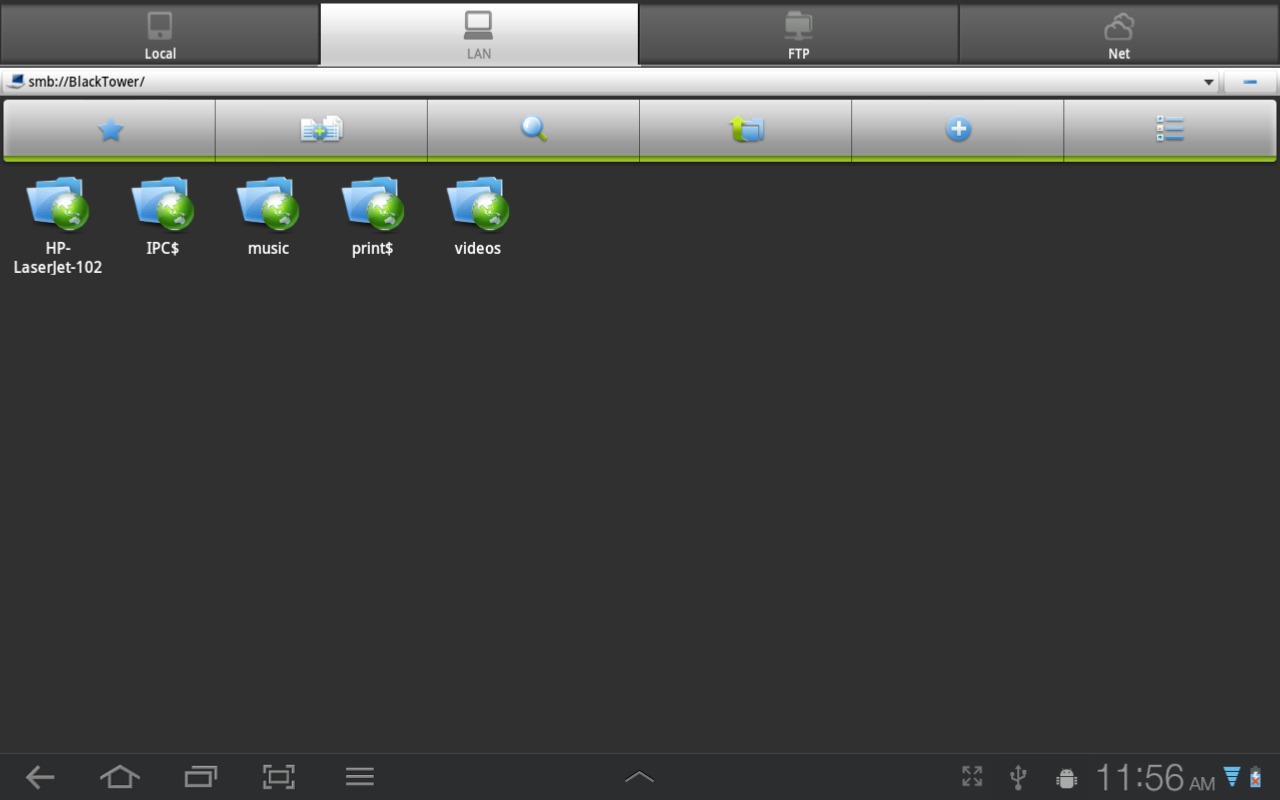This screenshot has width=1280, height=800.
Task: Click the HP-LaserJet-102 folder label
Action: pyautogui.click(x=58, y=258)
